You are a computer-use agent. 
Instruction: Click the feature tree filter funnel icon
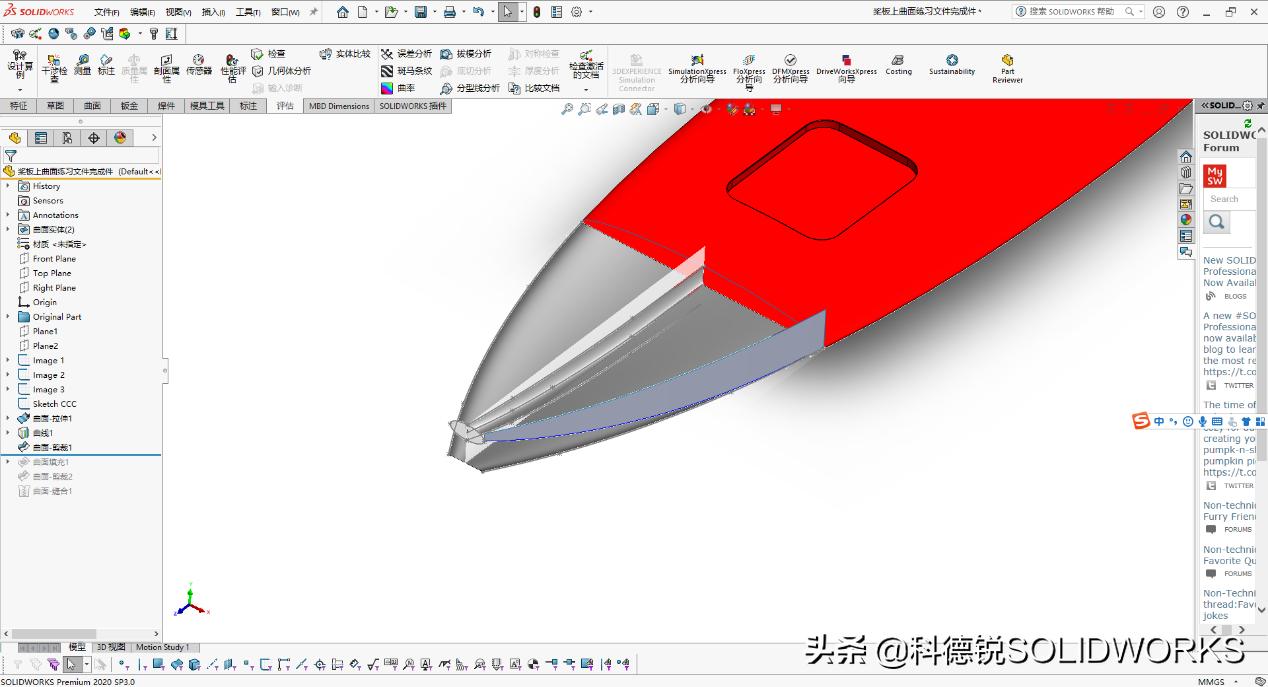pyautogui.click(x=10, y=156)
